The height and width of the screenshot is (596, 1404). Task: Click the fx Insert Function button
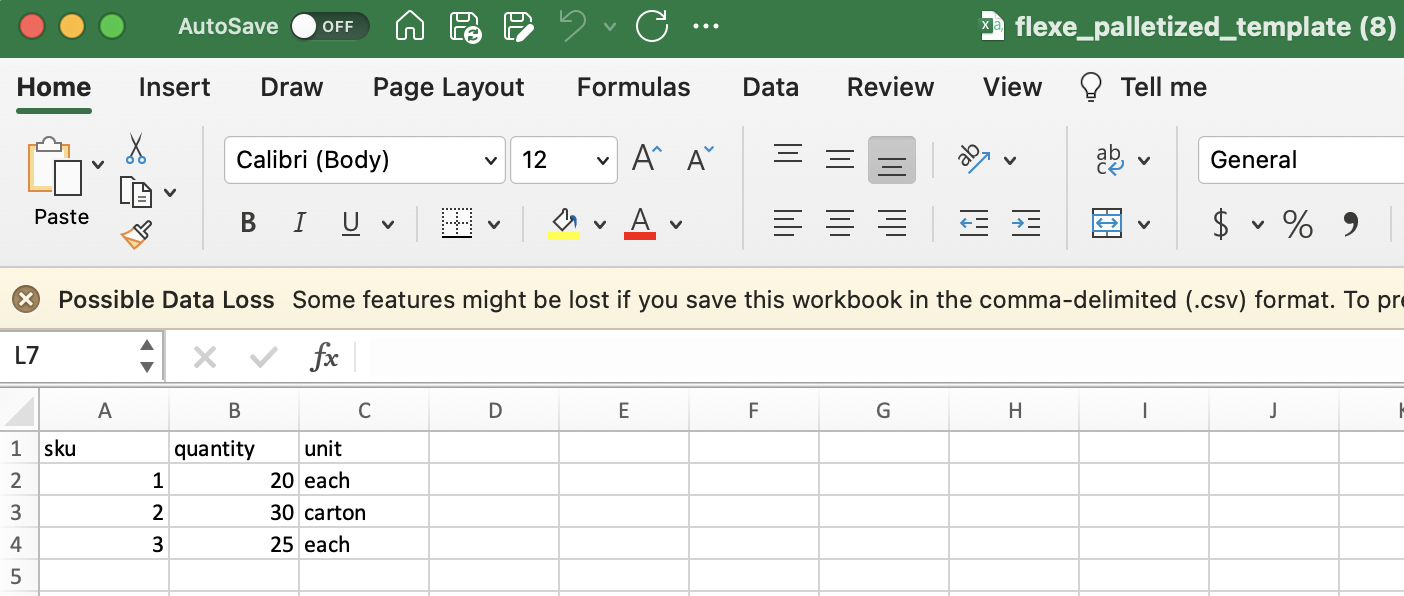click(325, 356)
